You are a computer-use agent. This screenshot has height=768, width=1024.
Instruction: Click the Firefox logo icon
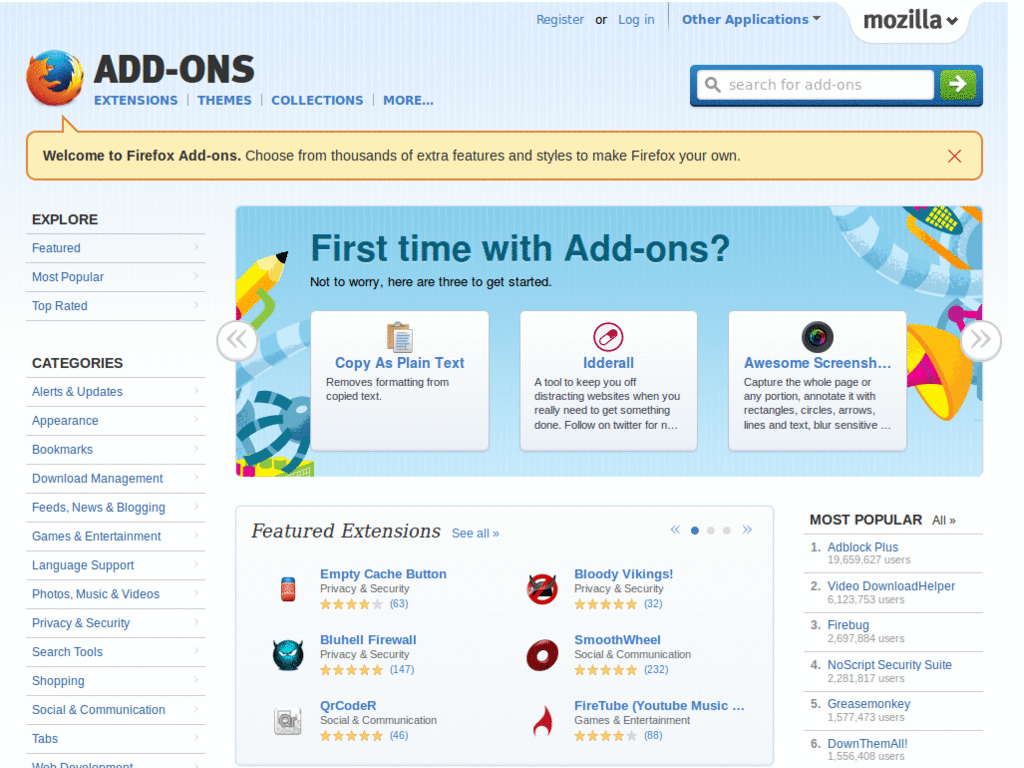pos(55,78)
